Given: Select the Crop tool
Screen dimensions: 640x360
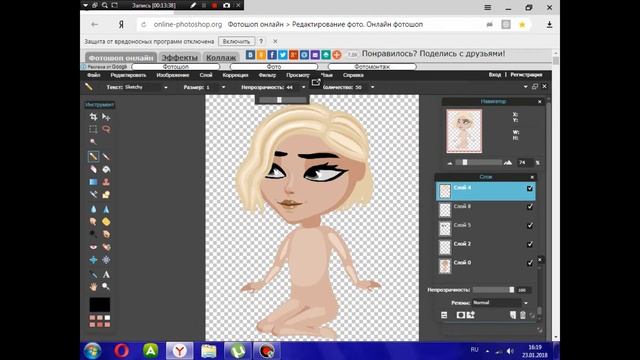Looking at the screenshot, I should click(93, 117).
